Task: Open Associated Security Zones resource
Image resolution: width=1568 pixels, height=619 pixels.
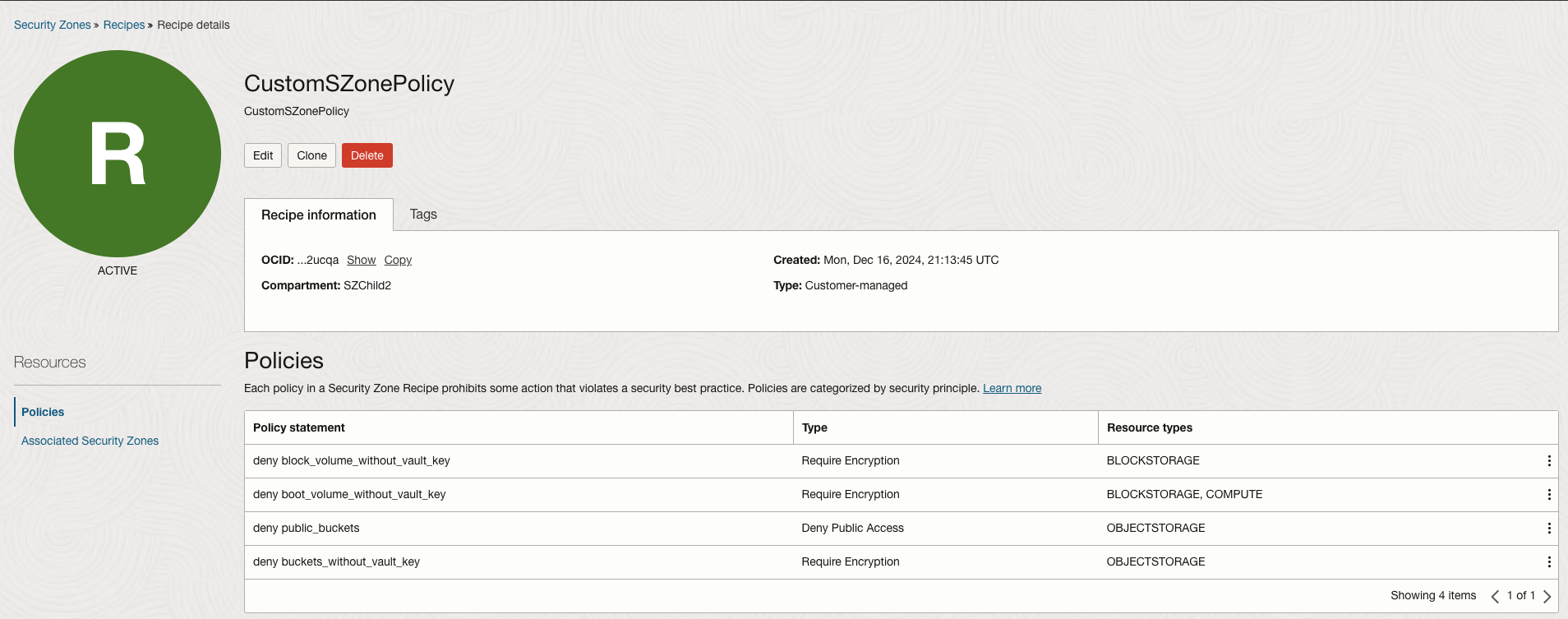Action: tap(90, 441)
